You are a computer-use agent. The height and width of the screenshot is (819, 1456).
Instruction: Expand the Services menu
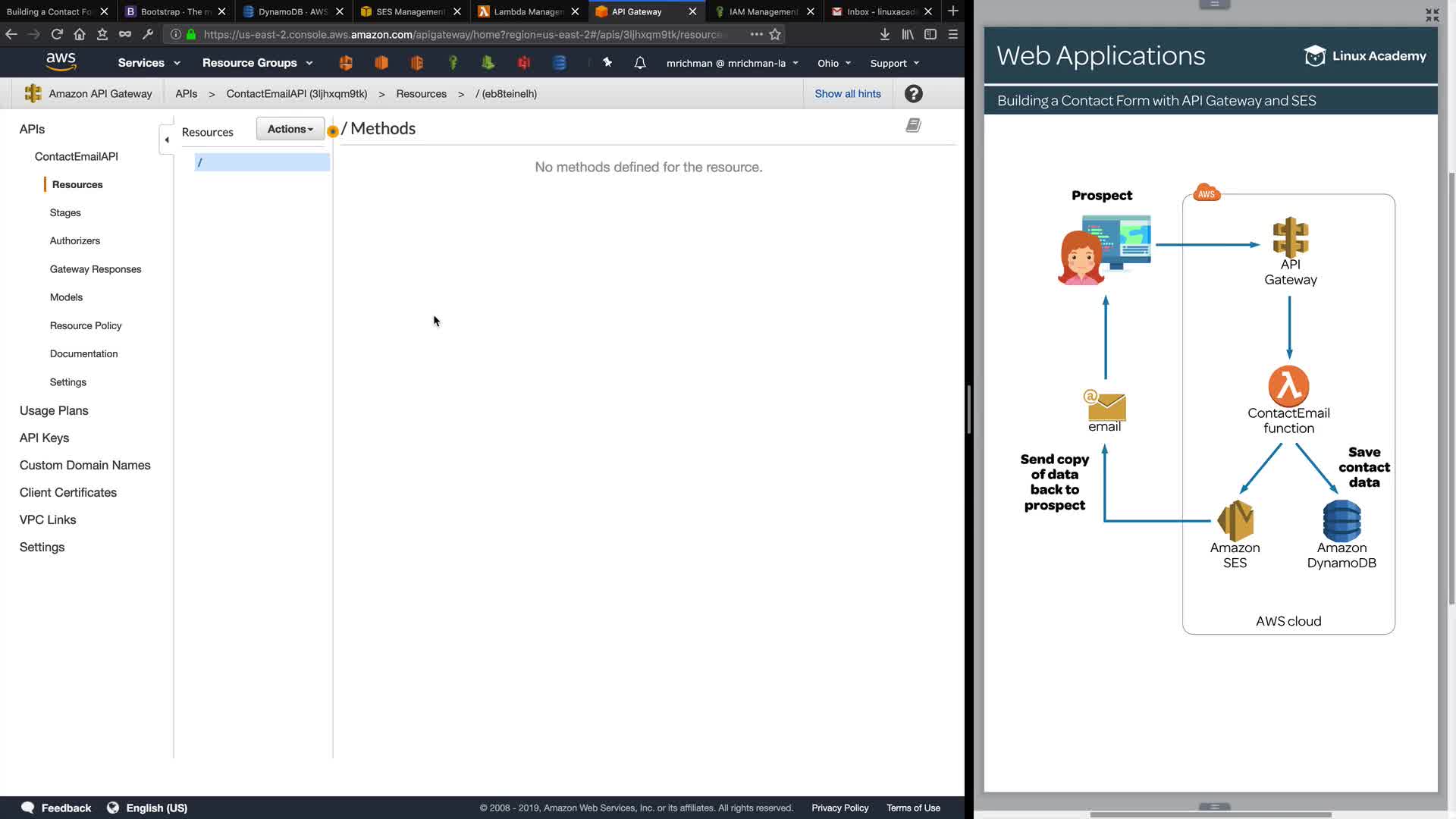click(149, 63)
